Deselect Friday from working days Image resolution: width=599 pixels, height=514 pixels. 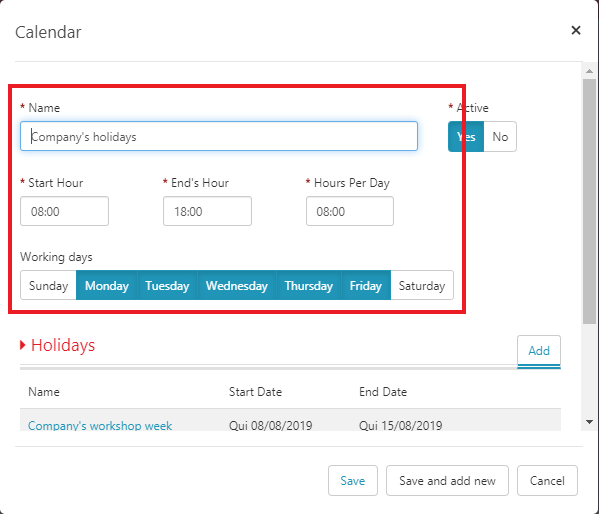point(366,285)
